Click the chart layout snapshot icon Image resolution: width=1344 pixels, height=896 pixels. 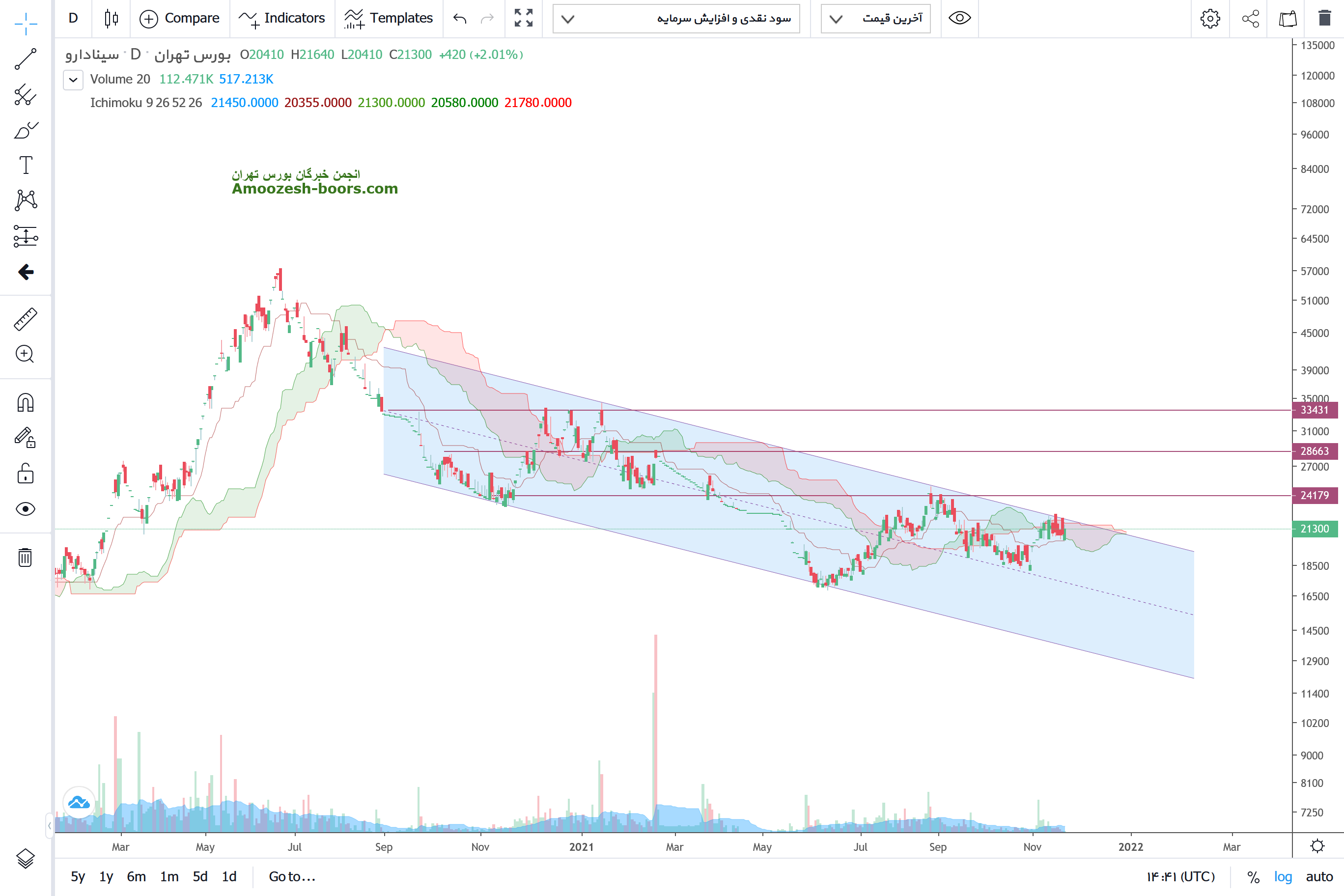1288,19
